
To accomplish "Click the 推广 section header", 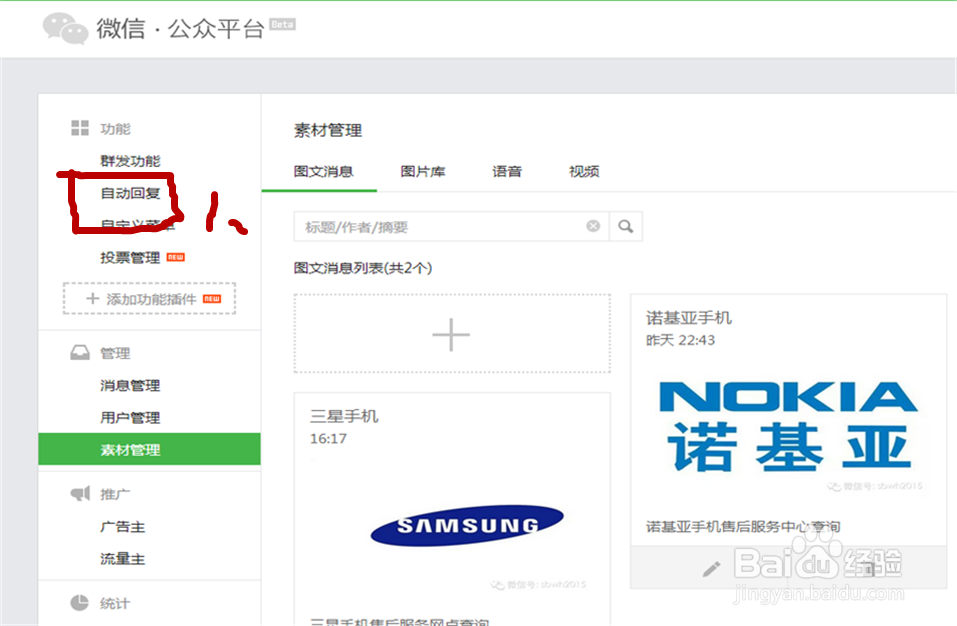I will pos(115,494).
